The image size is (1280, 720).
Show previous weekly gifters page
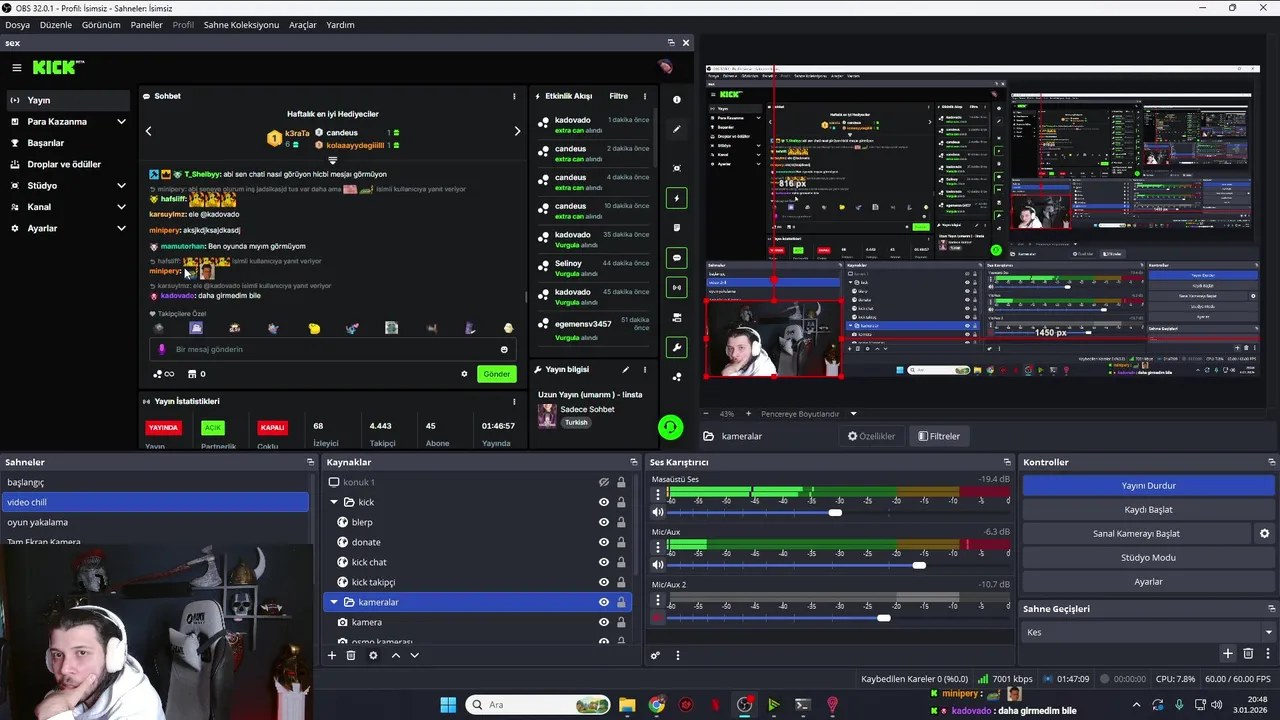tap(149, 131)
